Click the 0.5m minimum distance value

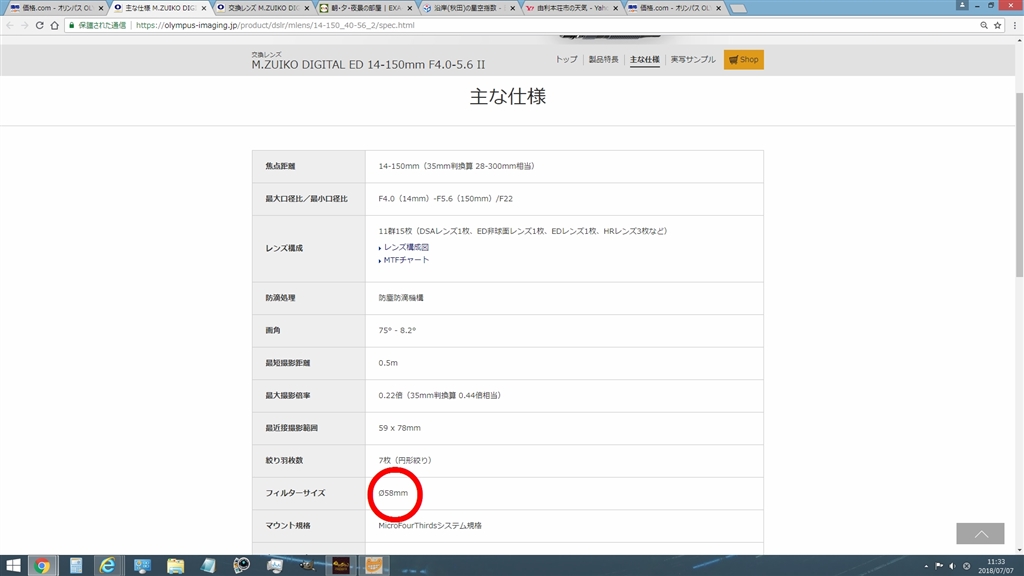388,363
